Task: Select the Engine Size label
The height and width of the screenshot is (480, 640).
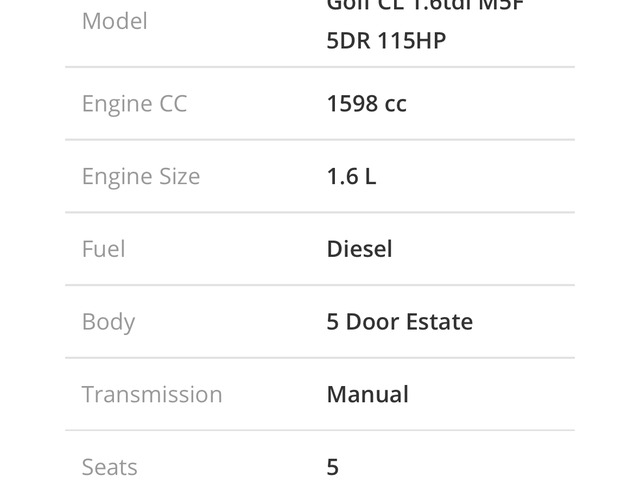Action: (141, 177)
